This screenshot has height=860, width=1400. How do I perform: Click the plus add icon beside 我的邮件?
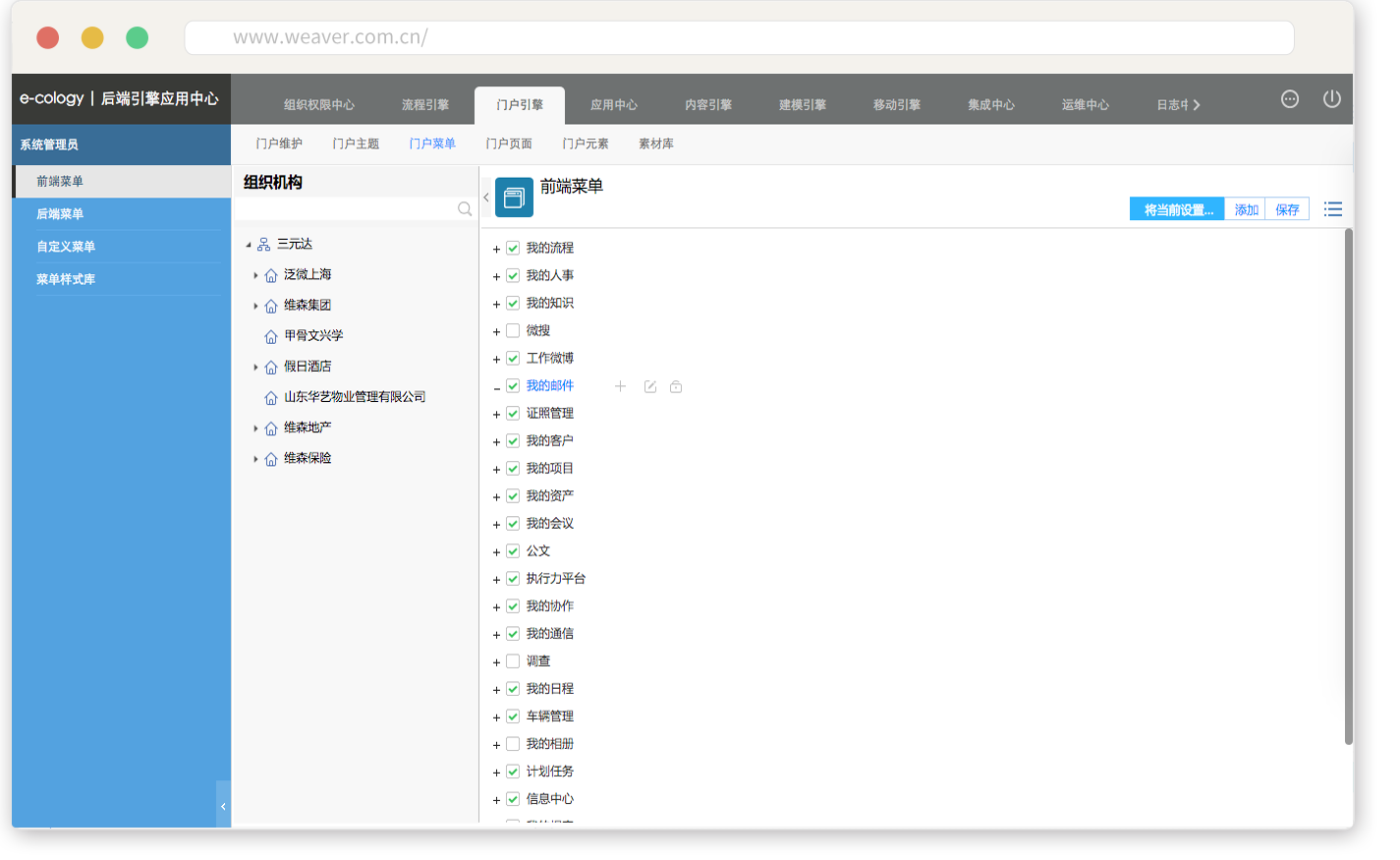point(620,387)
